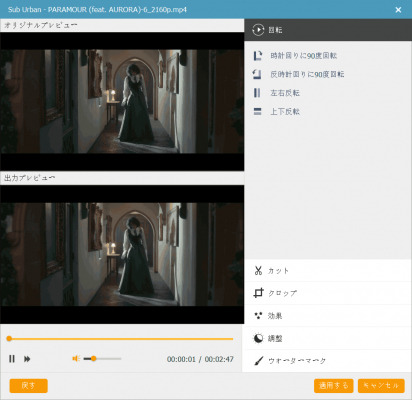The height and width of the screenshot is (400, 412).
Task: Close the video editing dialog
Action: [398, 10]
